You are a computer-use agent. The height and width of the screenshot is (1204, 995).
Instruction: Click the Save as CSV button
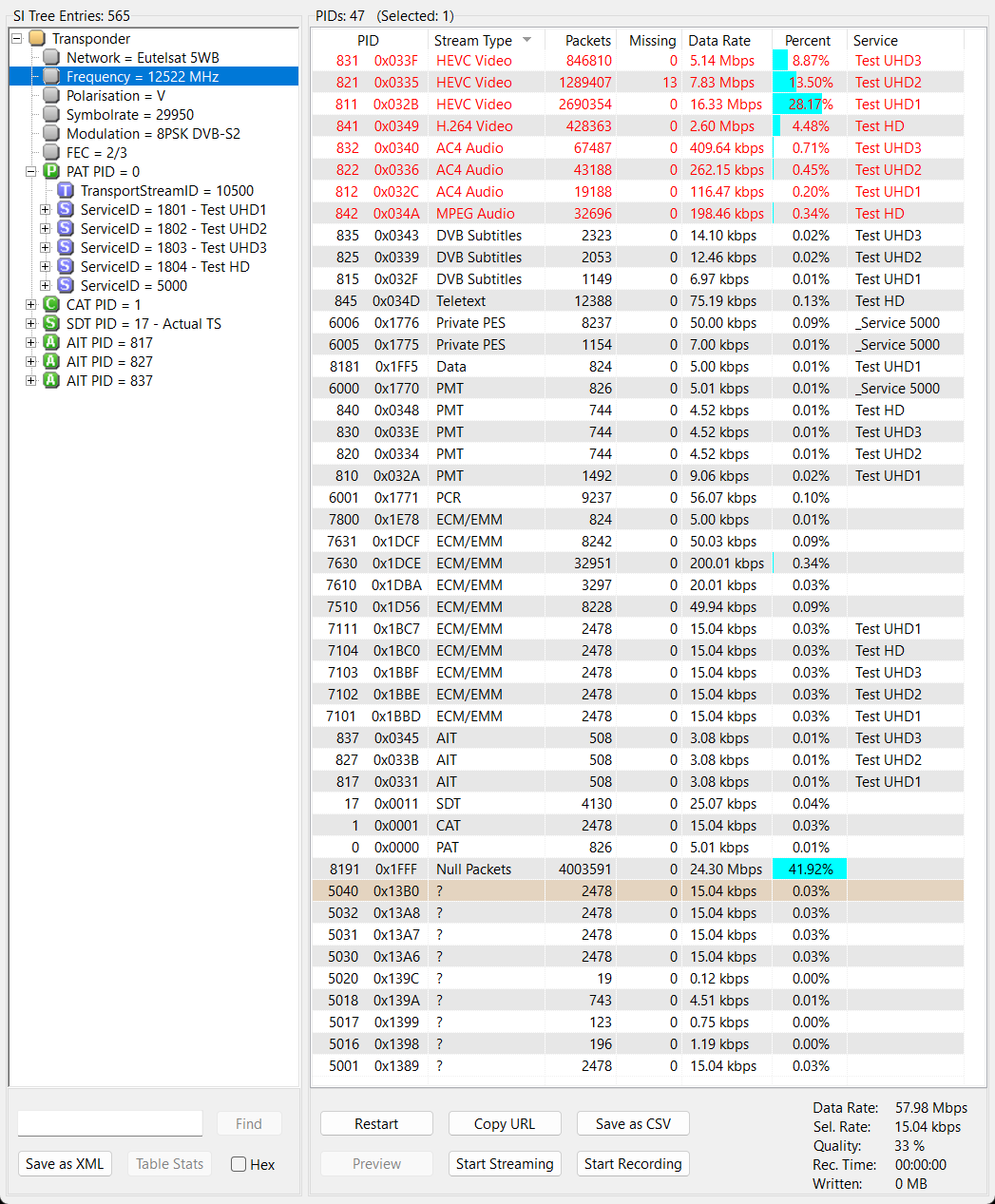(x=633, y=1123)
